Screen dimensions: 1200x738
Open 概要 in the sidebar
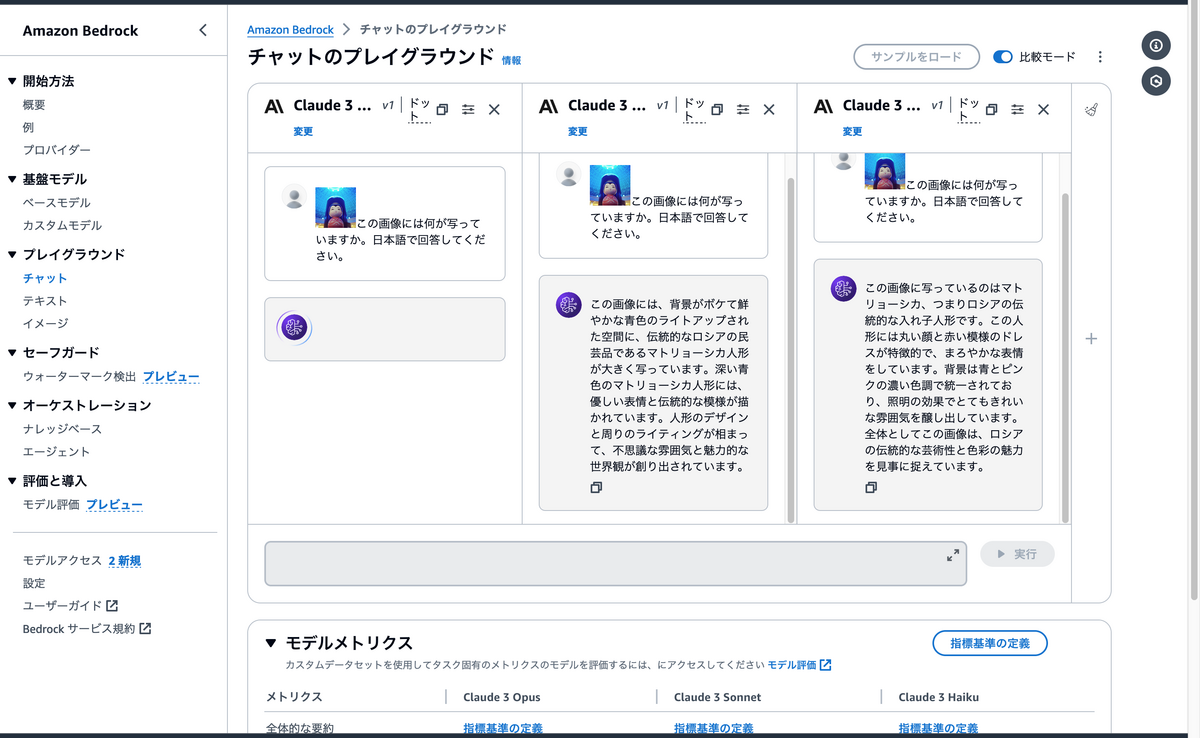pyautogui.click(x=34, y=105)
